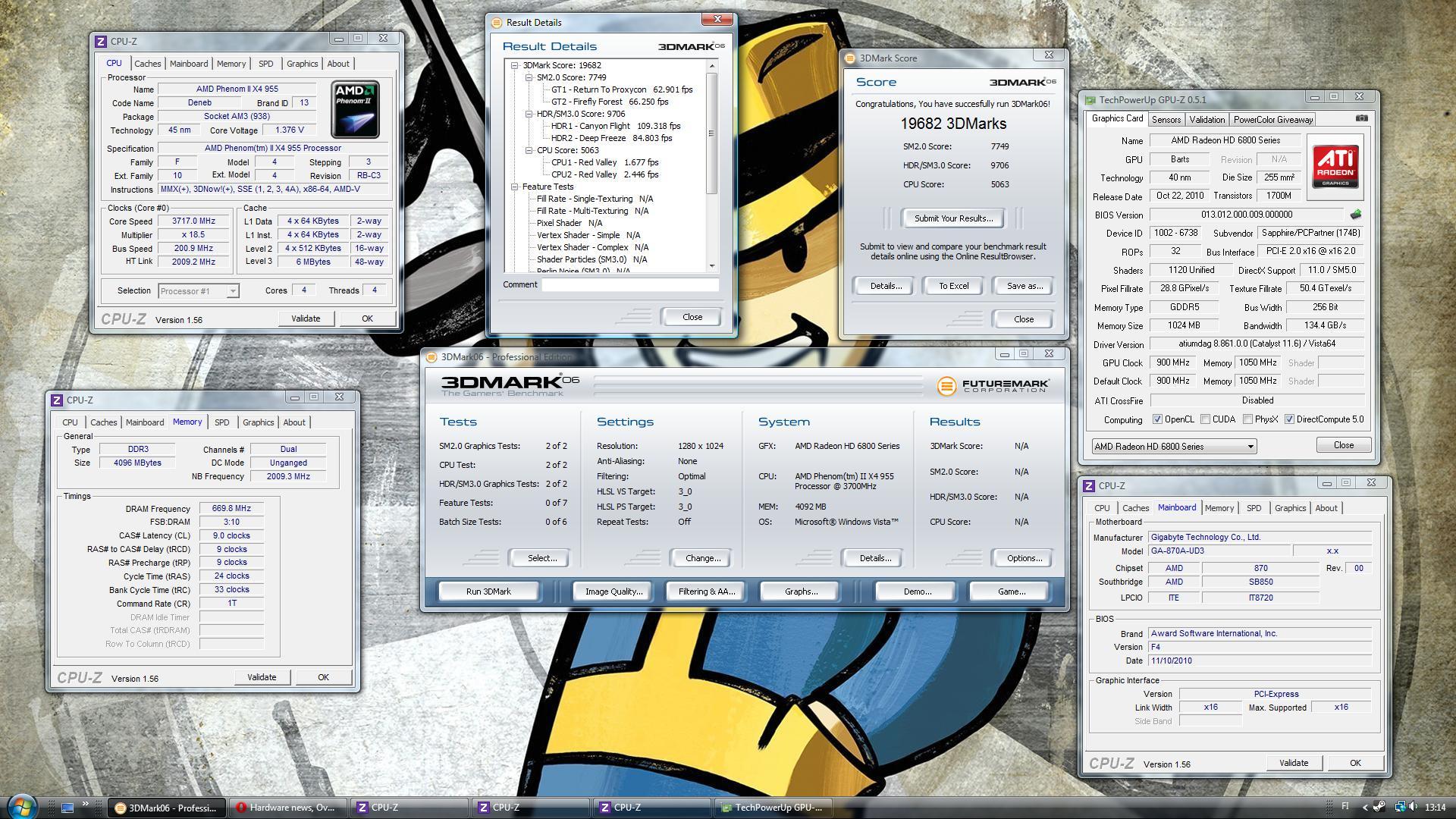Click the Z icon of CPU-Z Mainboard window
Viewport: 1456px width, 819px height.
1089,485
